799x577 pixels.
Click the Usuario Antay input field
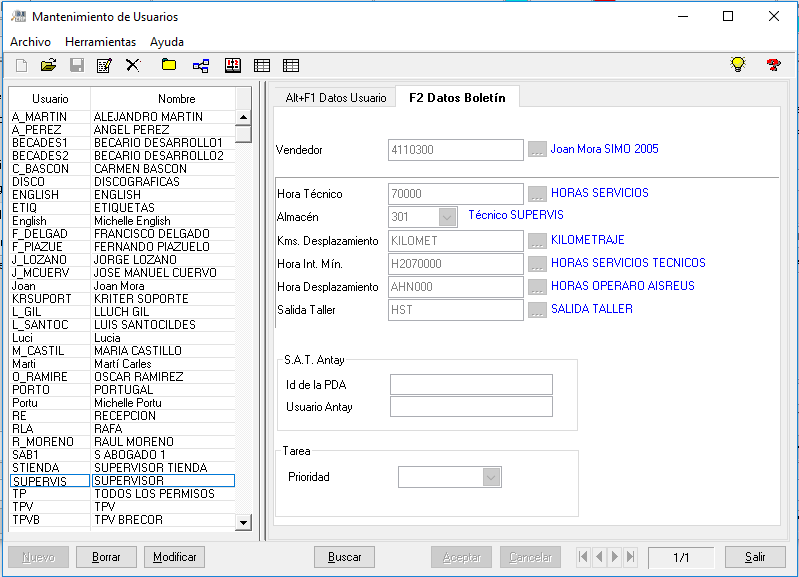click(x=471, y=406)
